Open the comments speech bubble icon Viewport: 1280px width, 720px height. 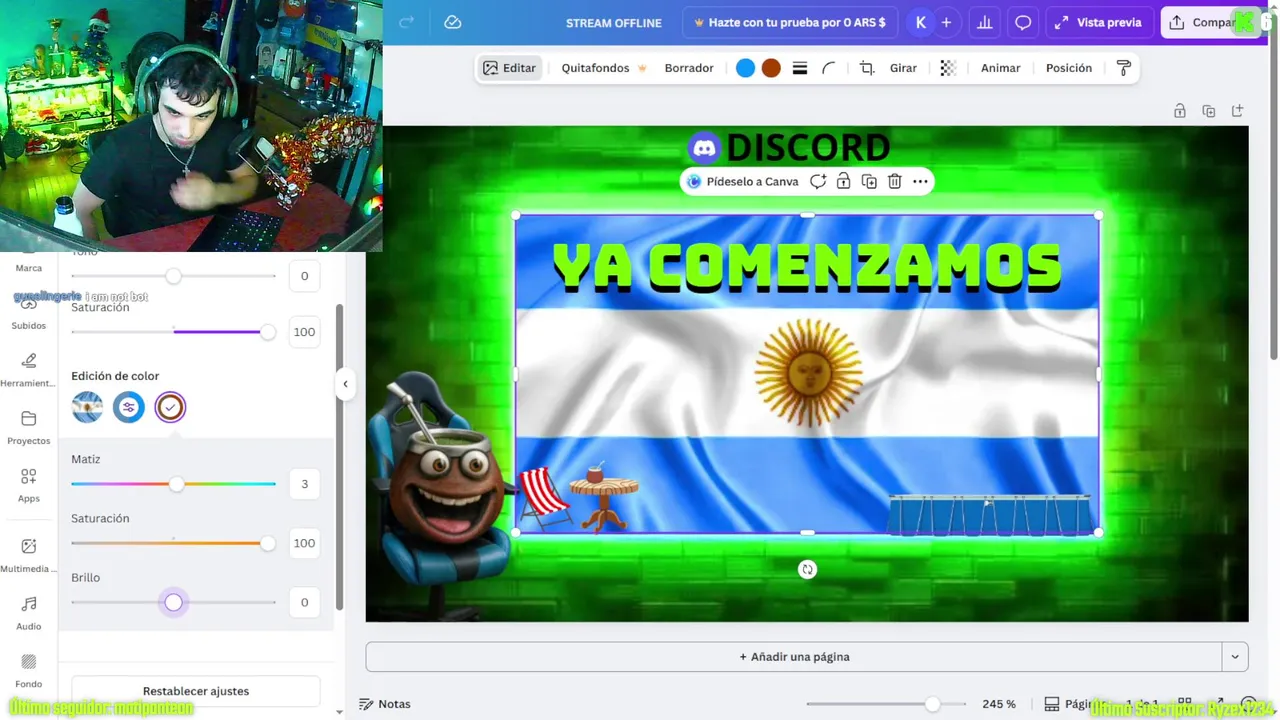[1023, 22]
